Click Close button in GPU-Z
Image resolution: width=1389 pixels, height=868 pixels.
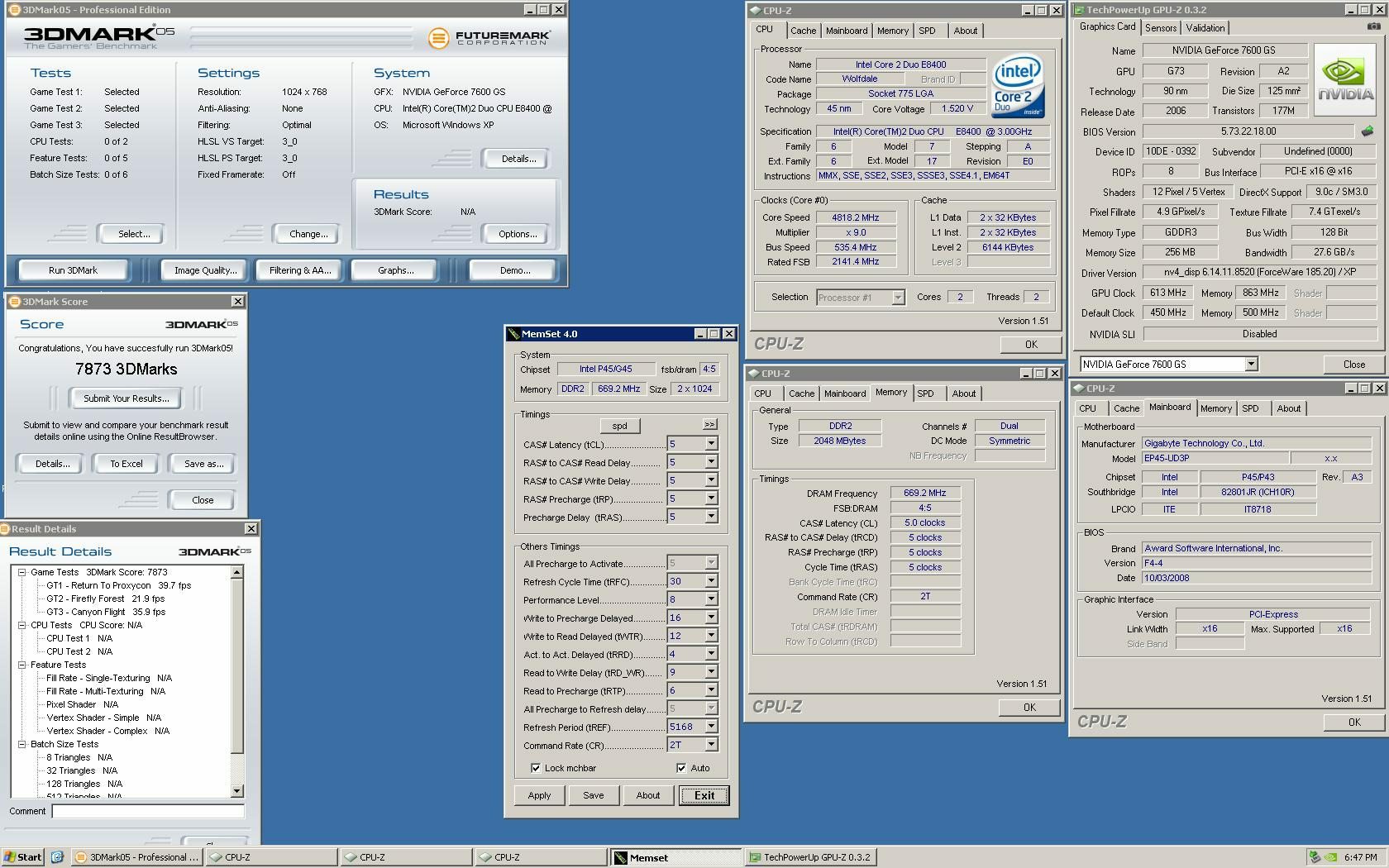[x=1354, y=364]
